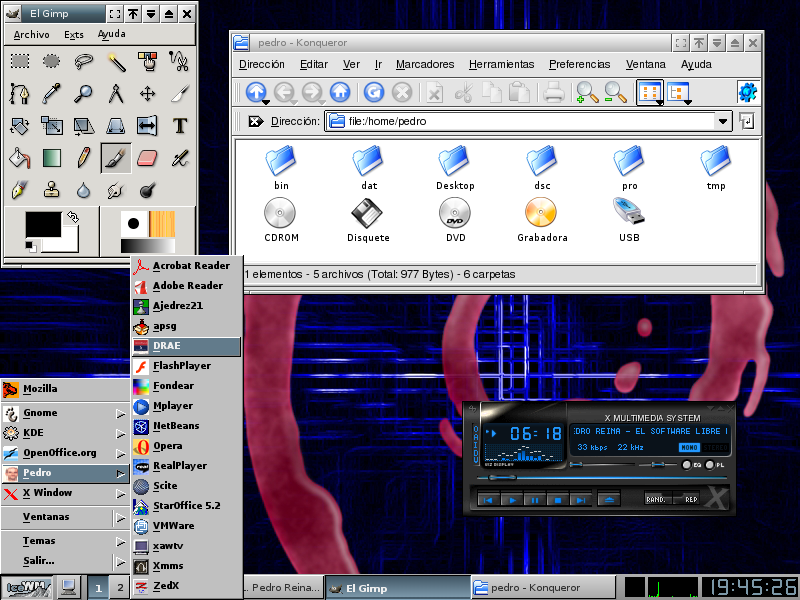Click the zoom in magnifier icon
Screen dimensions: 800x600
coord(587,93)
